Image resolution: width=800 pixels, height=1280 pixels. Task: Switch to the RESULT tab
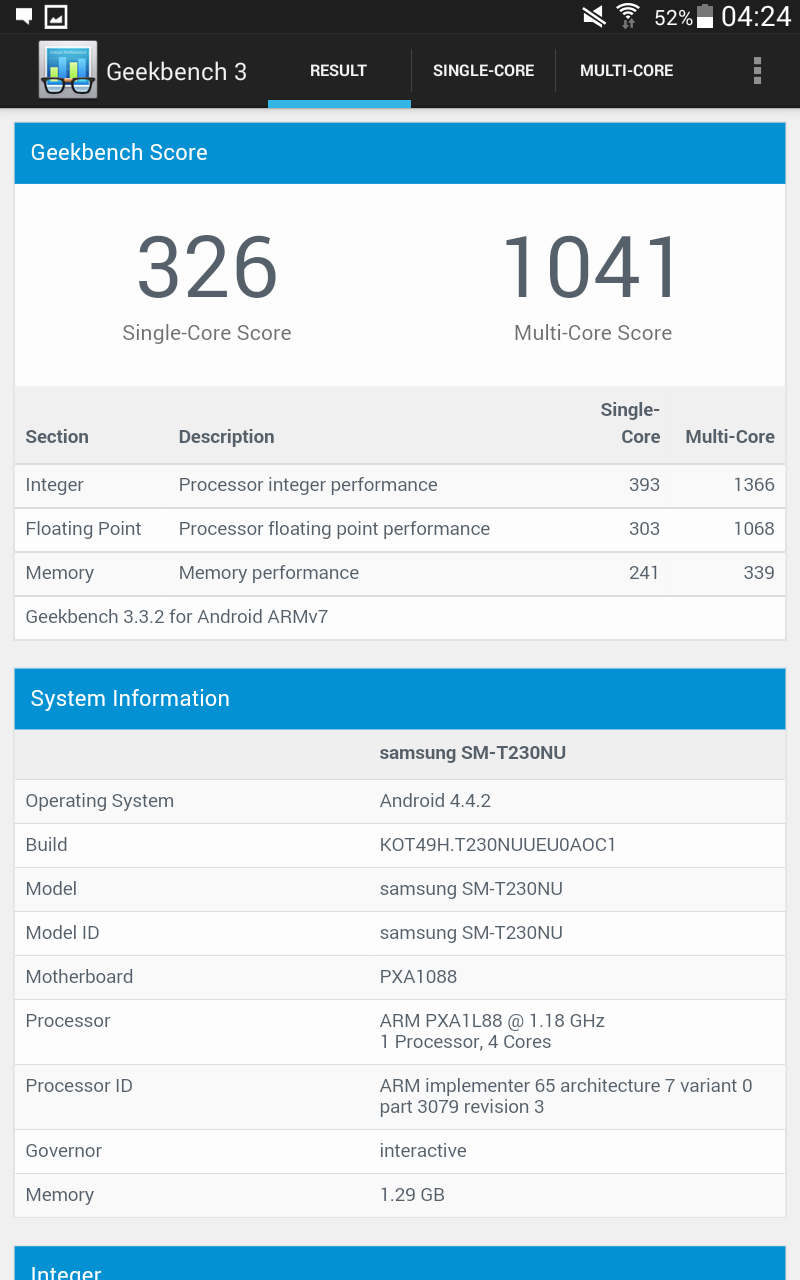click(x=338, y=71)
